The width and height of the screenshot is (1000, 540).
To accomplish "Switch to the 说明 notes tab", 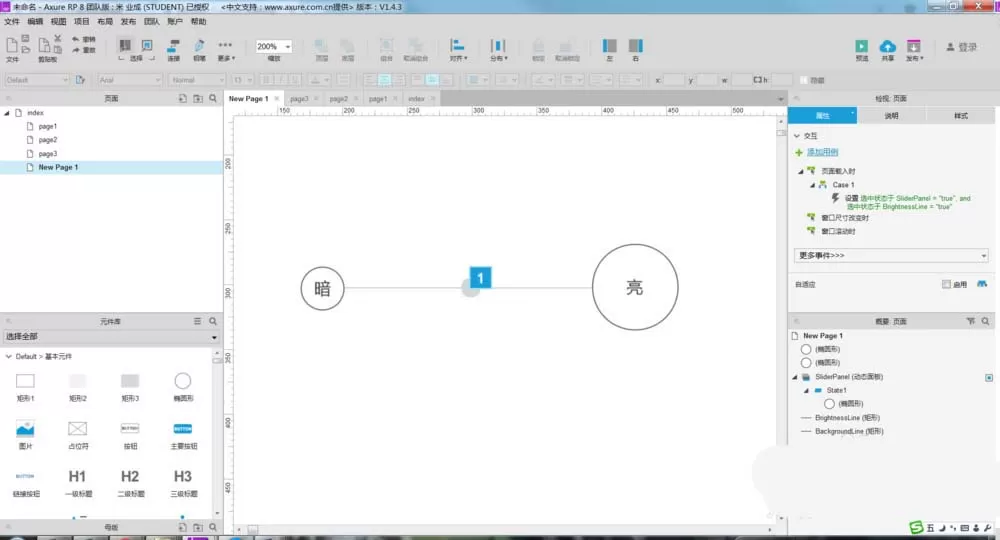I will pyautogui.click(x=891, y=115).
